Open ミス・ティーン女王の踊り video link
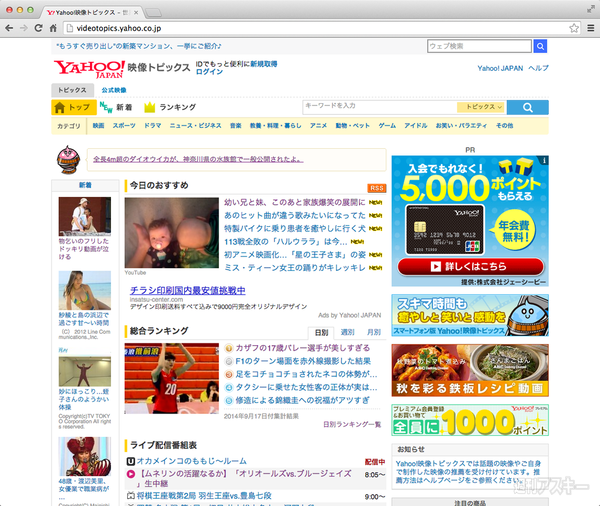This screenshot has height=506, width=600. (295, 268)
